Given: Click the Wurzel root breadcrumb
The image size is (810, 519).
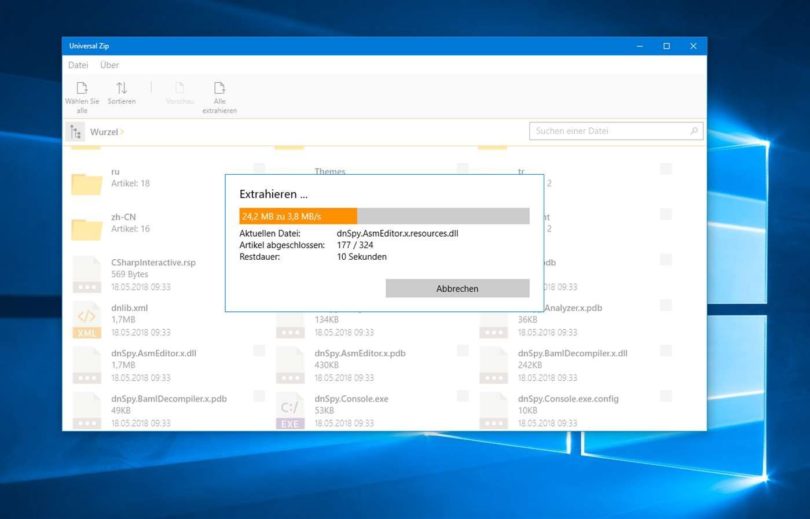Looking at the screenshot, I should coord(104,132).
